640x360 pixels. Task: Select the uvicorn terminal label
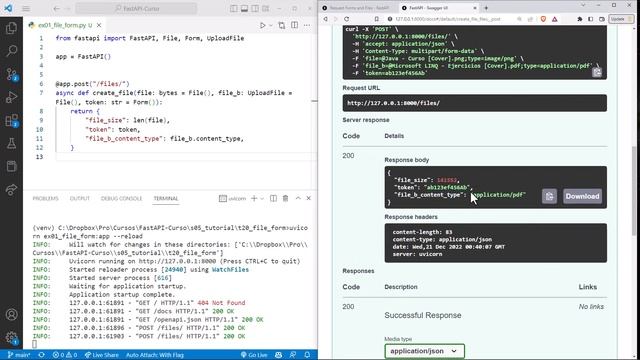click(x=233, y=198)
